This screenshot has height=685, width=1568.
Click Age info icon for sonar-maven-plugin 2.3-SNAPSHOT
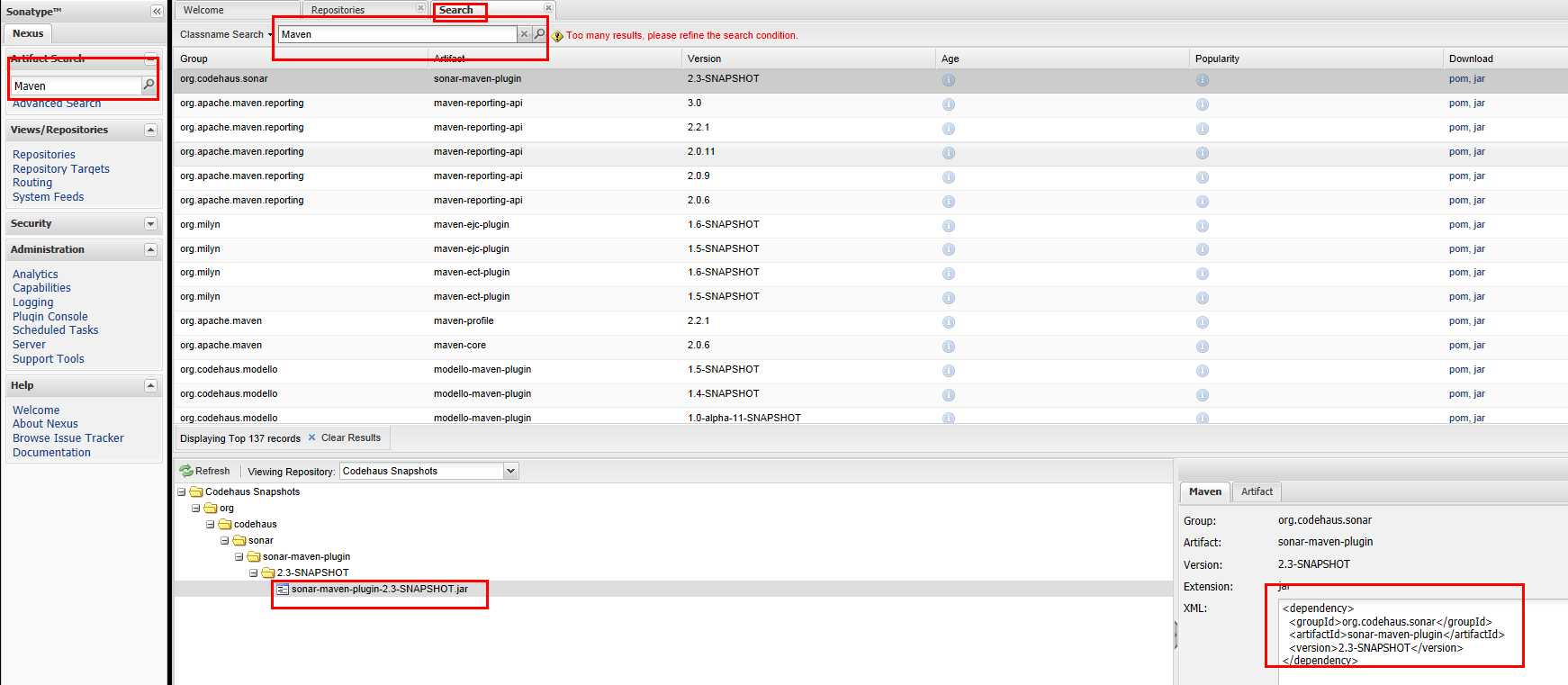(948, 80)
